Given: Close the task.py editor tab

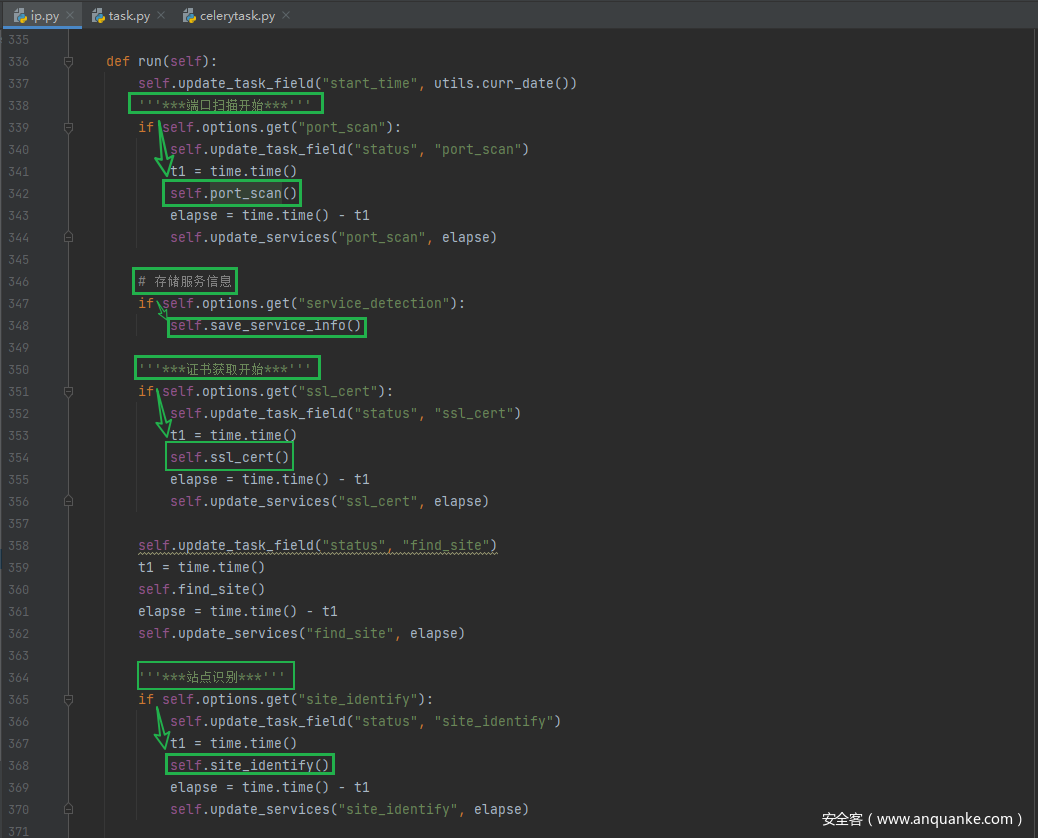Looking at the screenshot, I should [161, 16].
